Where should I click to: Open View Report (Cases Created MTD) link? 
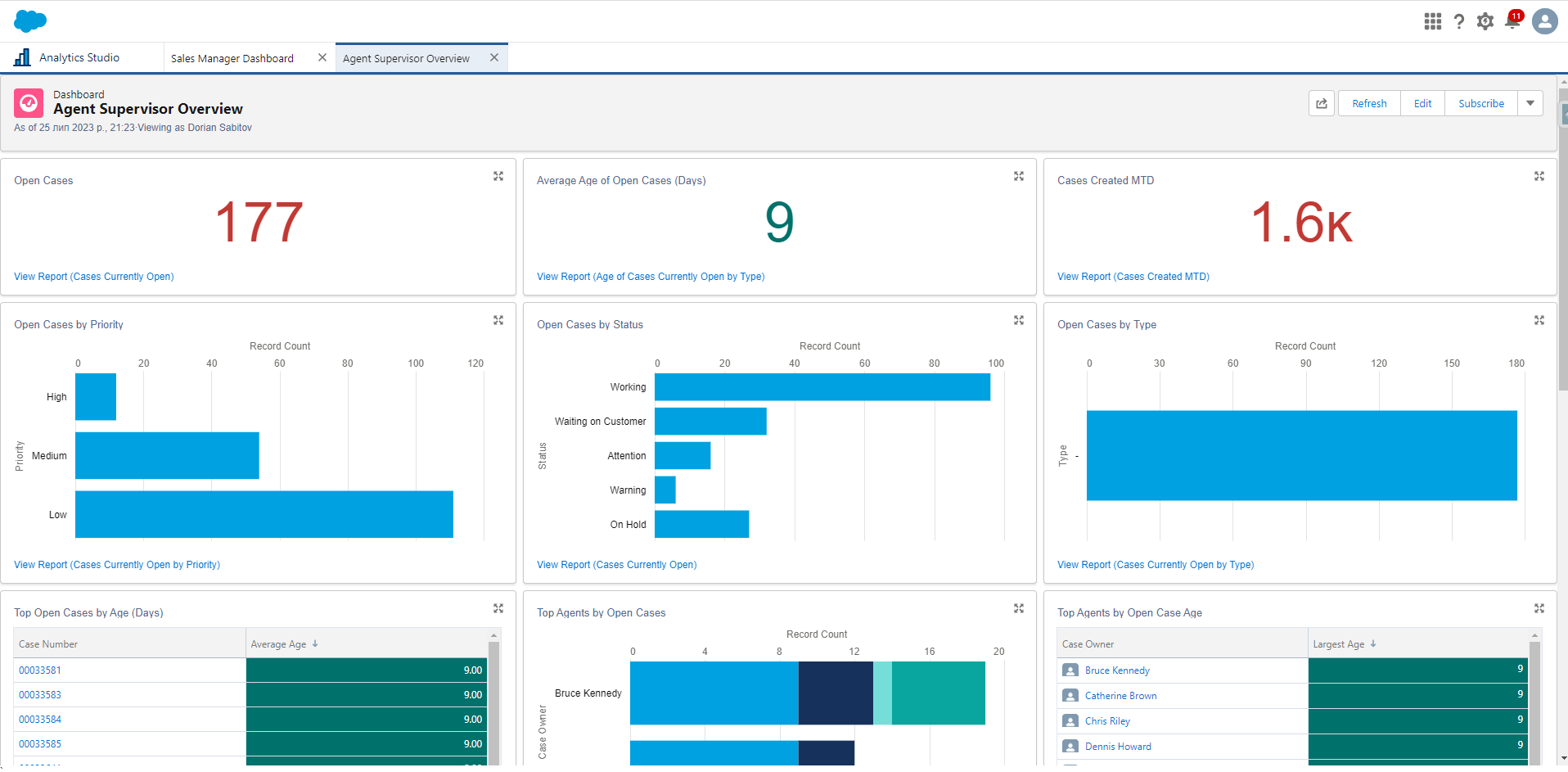pos(1133,276)
